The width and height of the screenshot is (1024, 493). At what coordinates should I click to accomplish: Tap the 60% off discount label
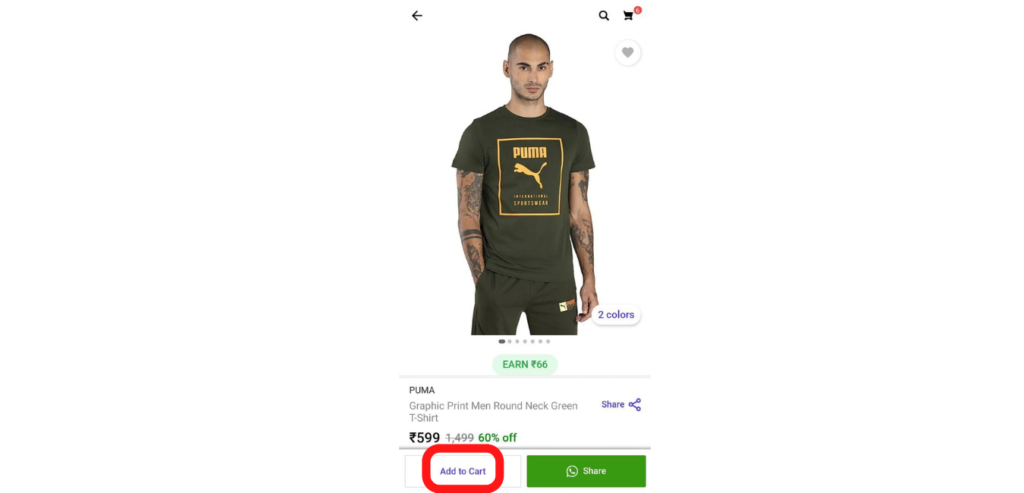(x=498, y=437)
